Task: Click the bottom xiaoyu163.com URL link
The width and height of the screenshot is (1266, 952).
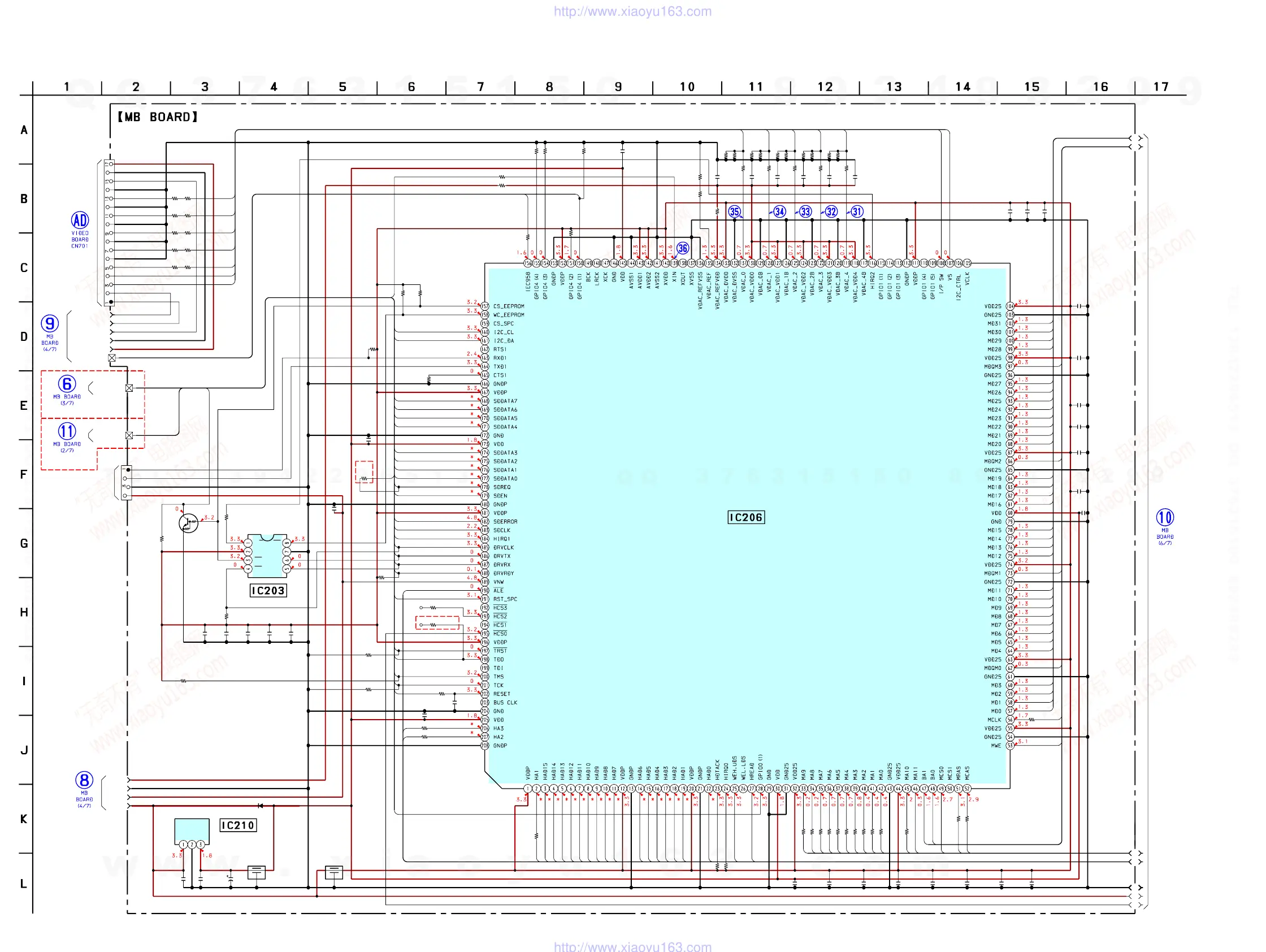Action: point(632,946)
